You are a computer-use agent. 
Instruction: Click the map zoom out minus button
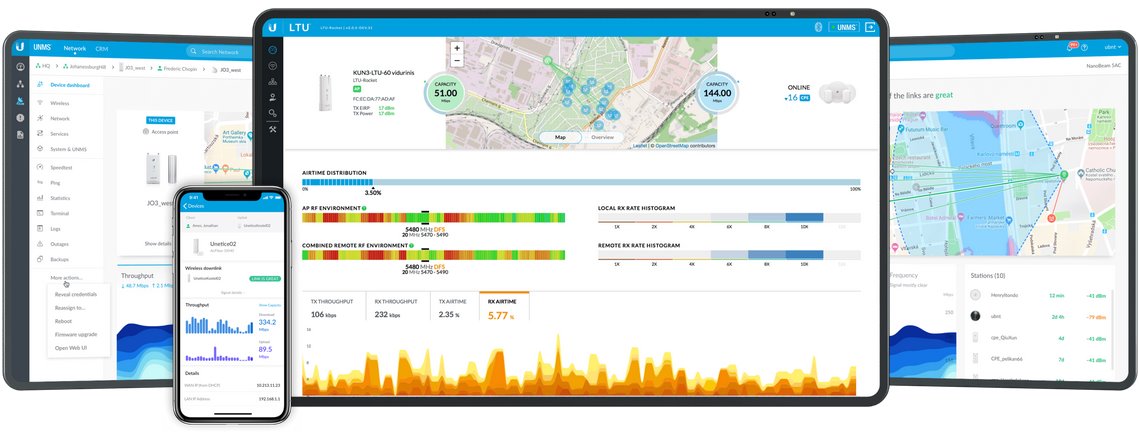coord(457,61)
